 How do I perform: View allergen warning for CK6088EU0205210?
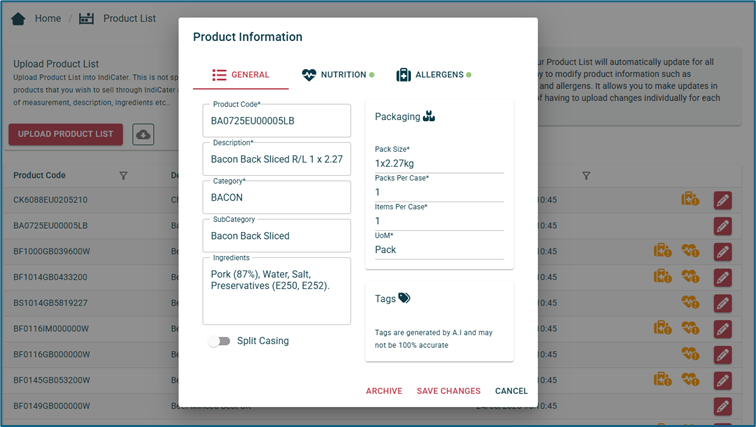[690, 199]
